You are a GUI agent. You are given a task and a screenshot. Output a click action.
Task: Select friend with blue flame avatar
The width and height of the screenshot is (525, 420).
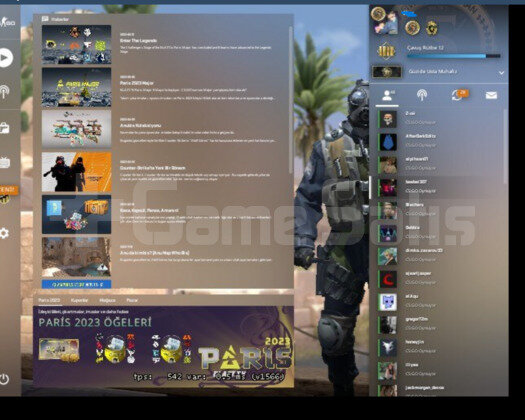coord(440,141)
